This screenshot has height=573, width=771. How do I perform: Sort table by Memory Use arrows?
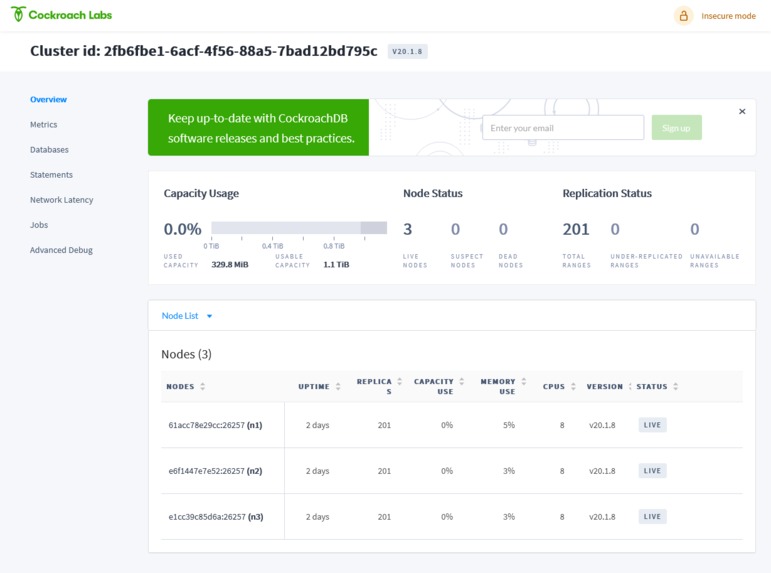coord(524,381)
